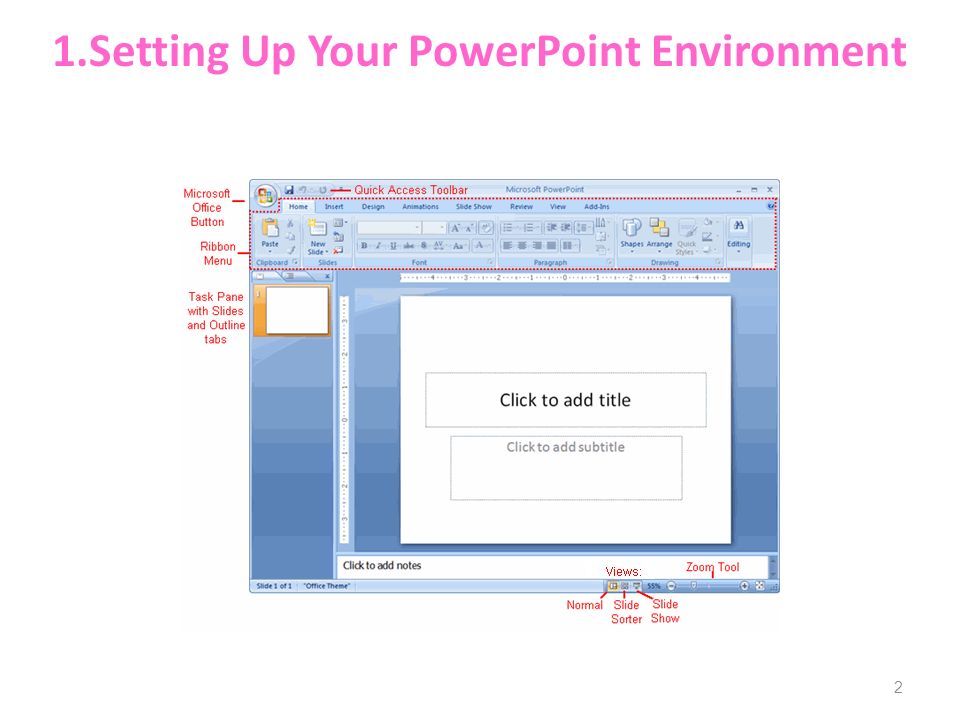
Task: Click the Shape Effects icon
Action: [x=707, y=249]
